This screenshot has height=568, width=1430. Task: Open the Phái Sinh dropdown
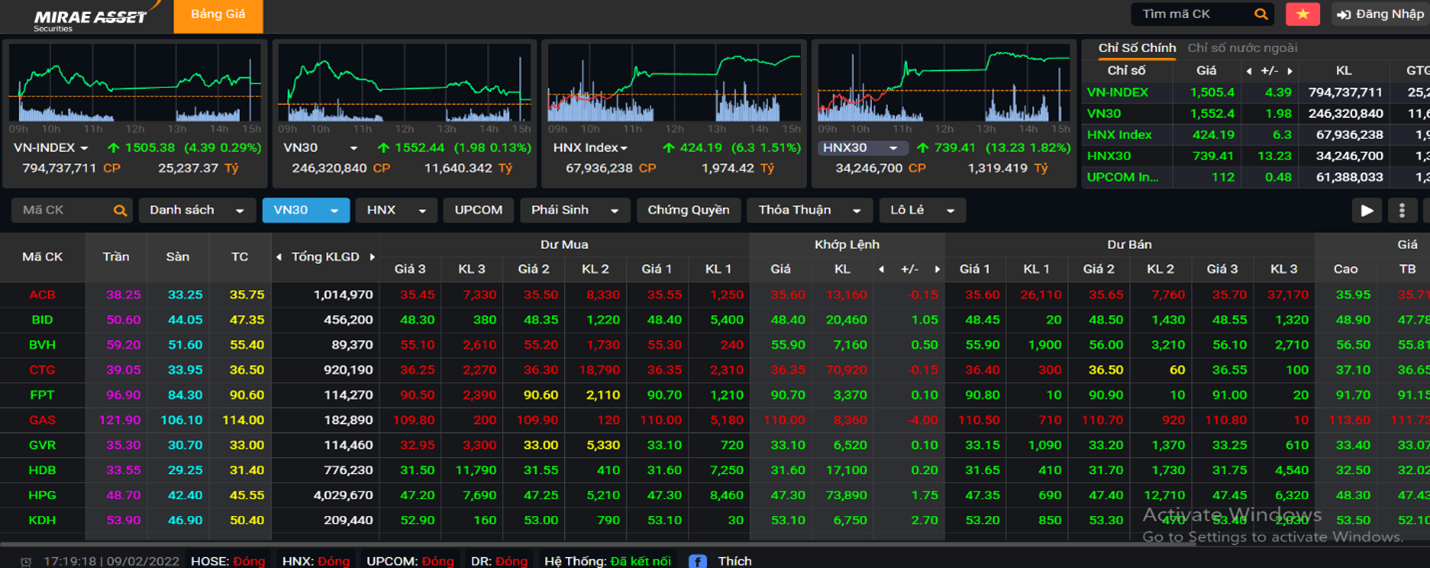[x=575, y=210]
